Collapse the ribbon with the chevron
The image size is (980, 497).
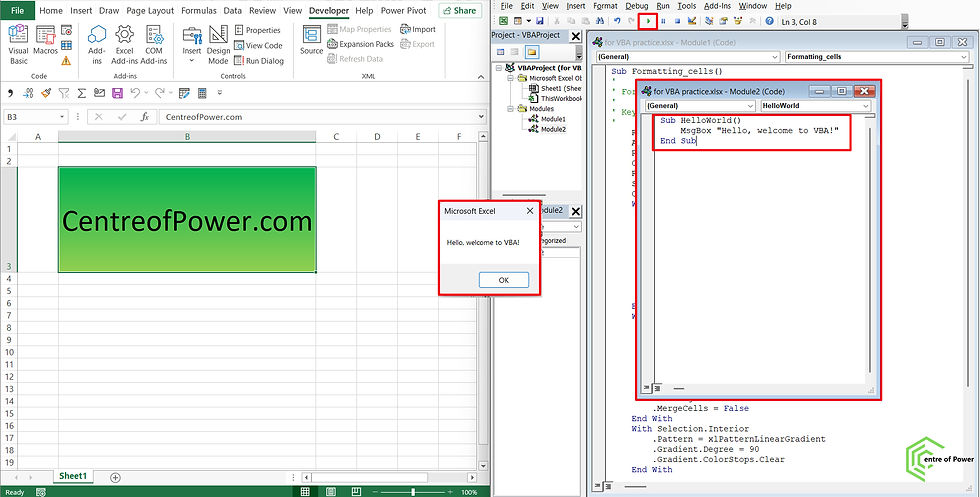(481, 76)
